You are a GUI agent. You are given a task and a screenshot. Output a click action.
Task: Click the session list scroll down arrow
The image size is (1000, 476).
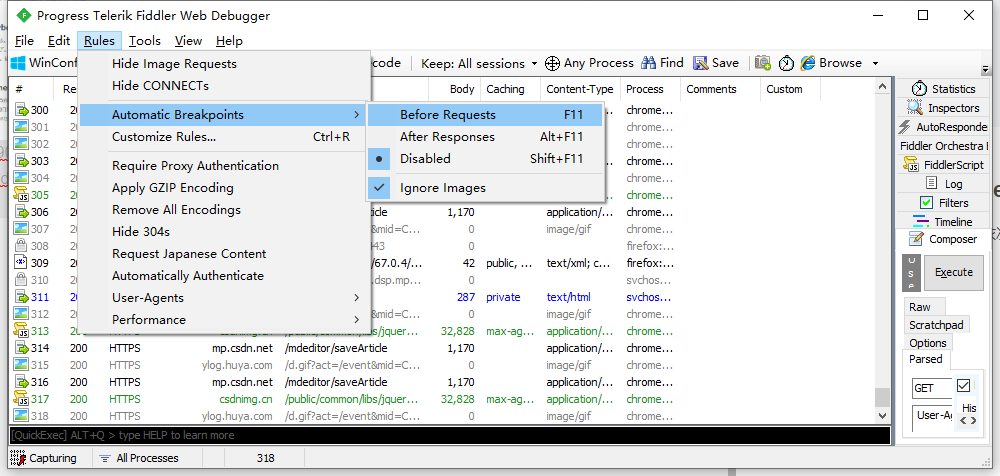point(882,415)
